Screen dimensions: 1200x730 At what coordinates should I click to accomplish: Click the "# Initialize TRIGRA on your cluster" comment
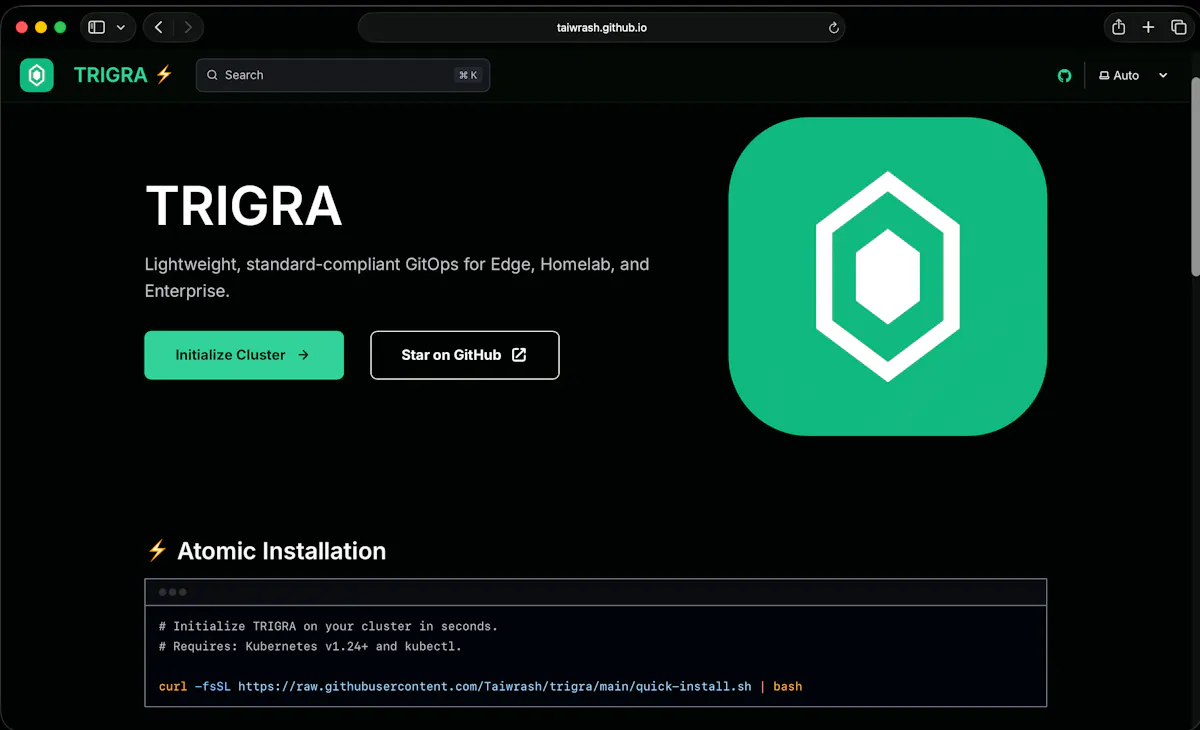pos(328,626)
